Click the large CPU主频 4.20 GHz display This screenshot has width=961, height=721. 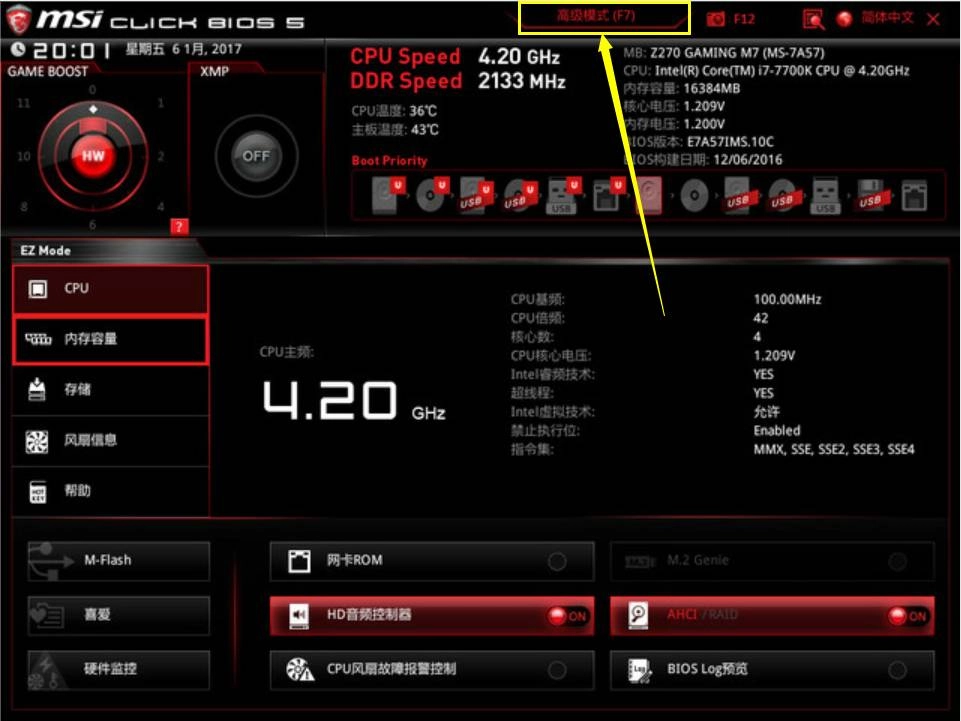[x=354, y=400]
